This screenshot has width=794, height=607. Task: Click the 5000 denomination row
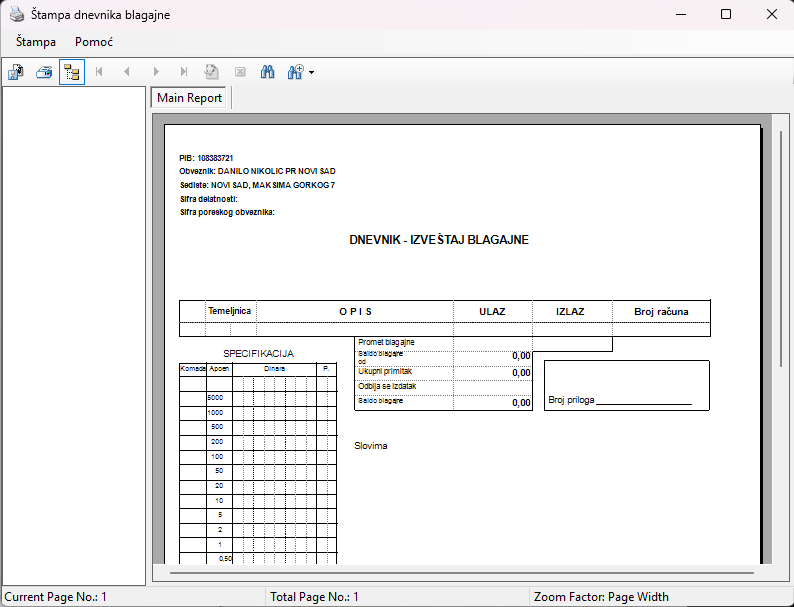coord(258,398)
